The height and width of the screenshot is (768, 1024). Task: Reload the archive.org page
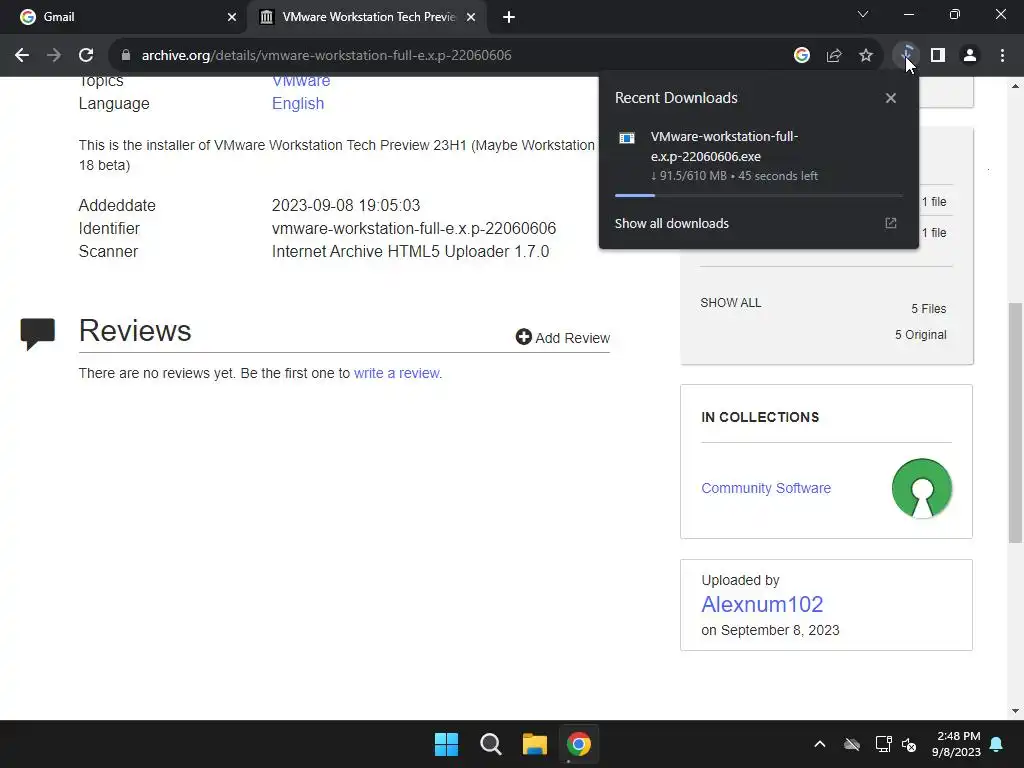[86, 56]
